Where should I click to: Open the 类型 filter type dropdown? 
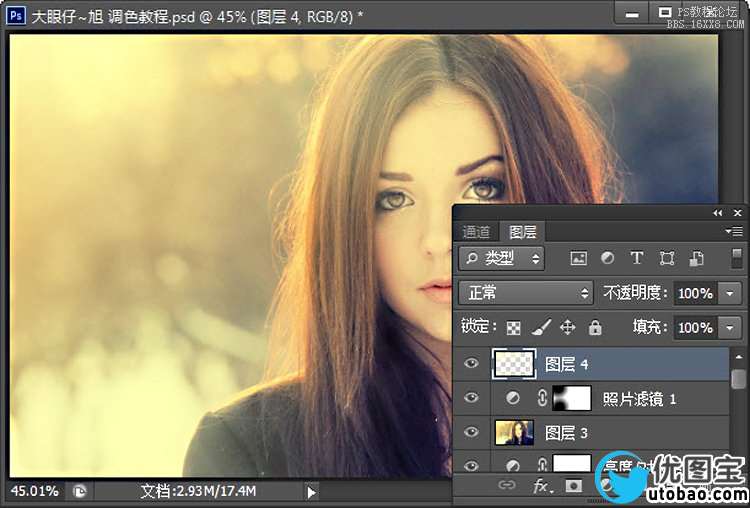click(x=501, y=259)
